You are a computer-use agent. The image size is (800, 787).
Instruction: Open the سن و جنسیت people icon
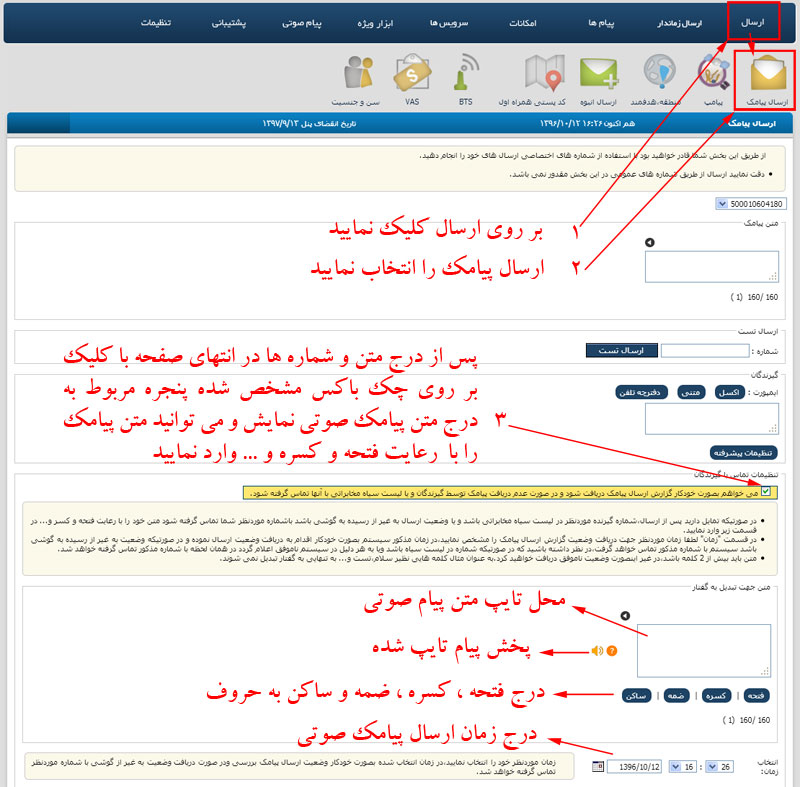pos(358,73)
